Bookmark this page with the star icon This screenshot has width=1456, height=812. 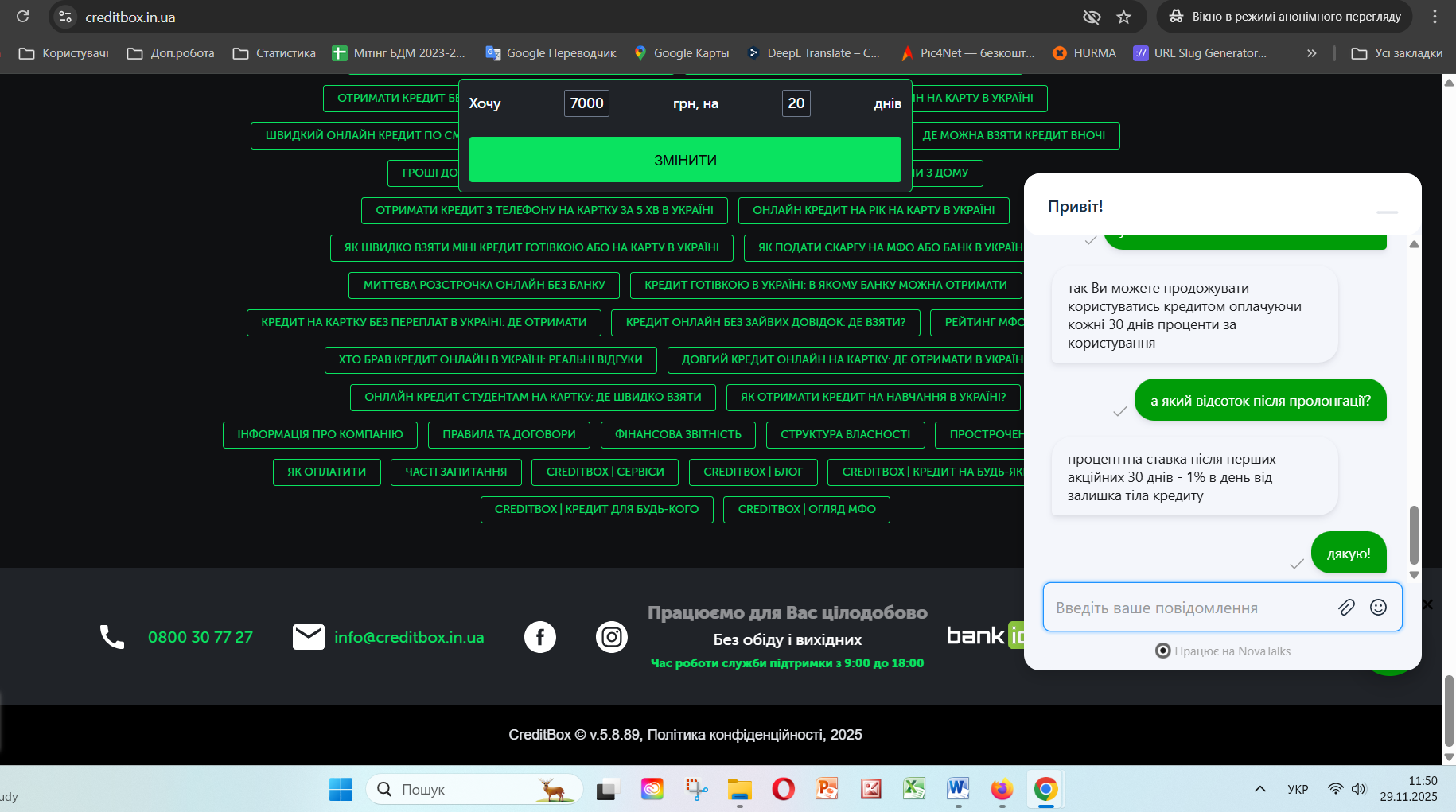[1123, 17]
